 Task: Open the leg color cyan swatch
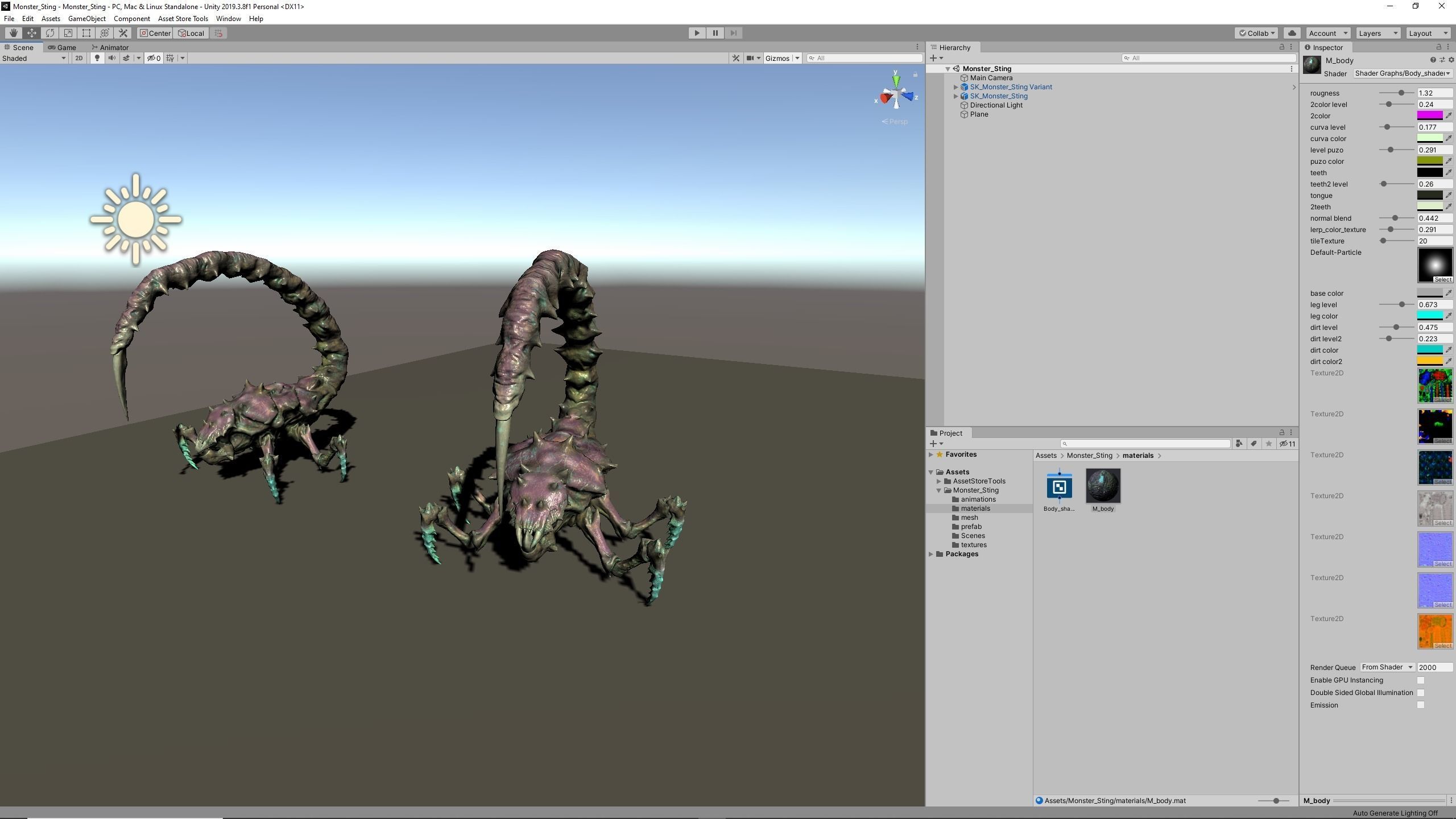click(1430, 316)
